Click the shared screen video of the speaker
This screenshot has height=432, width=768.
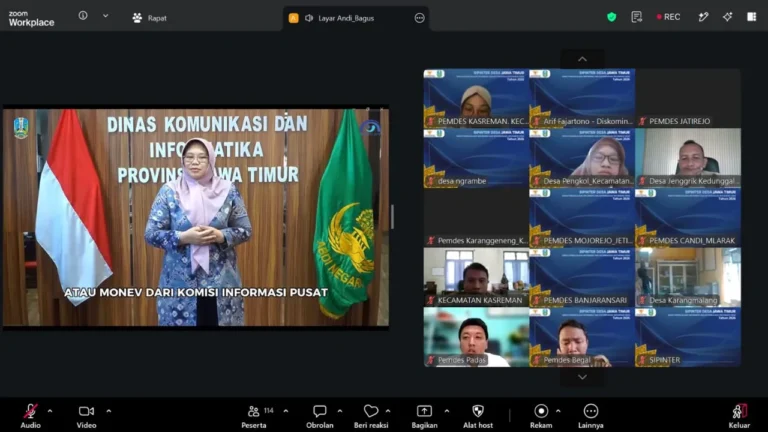pyautogui.click(x=196, y=217)
